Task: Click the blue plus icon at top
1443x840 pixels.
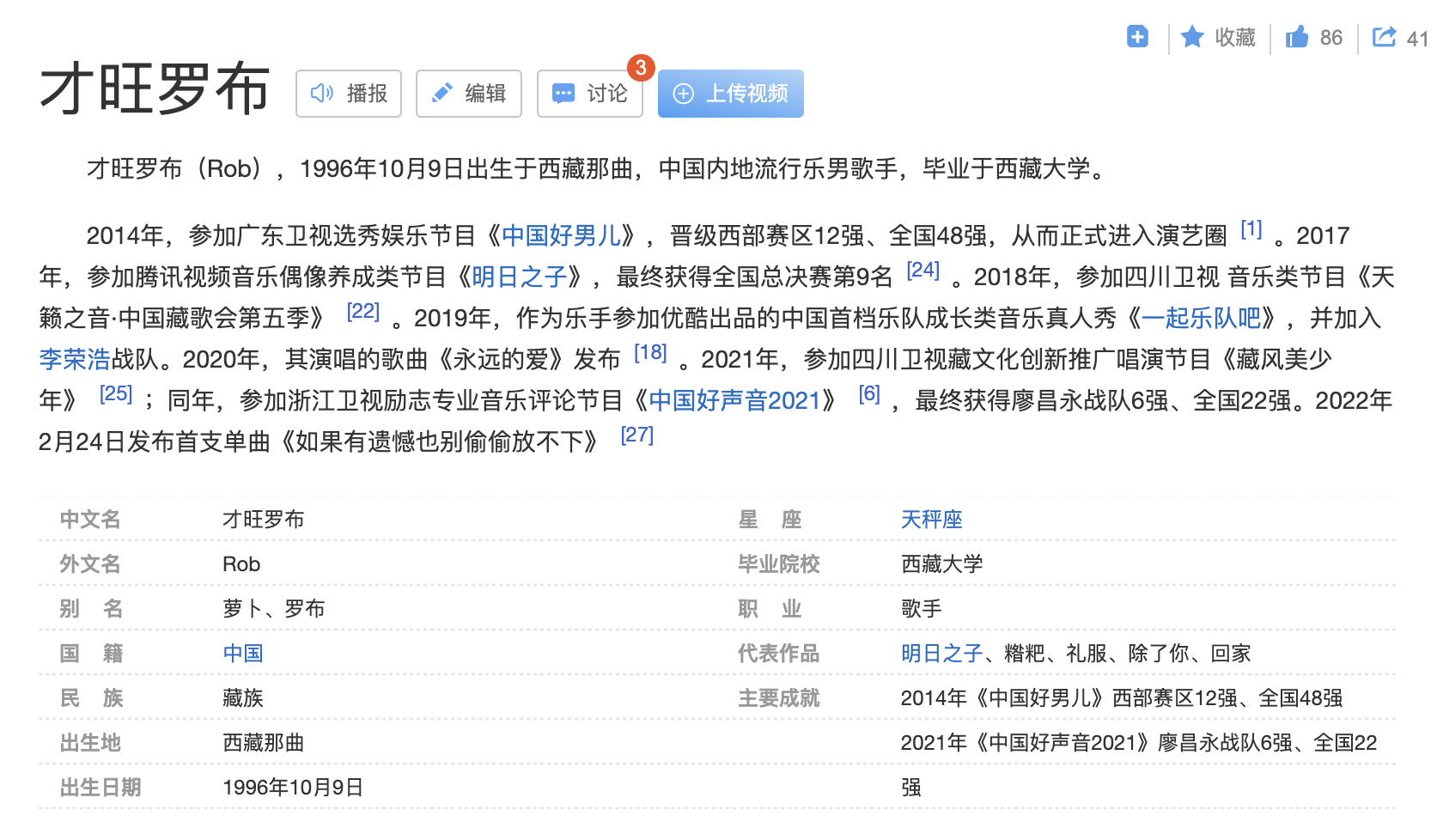Action: 1137,37
